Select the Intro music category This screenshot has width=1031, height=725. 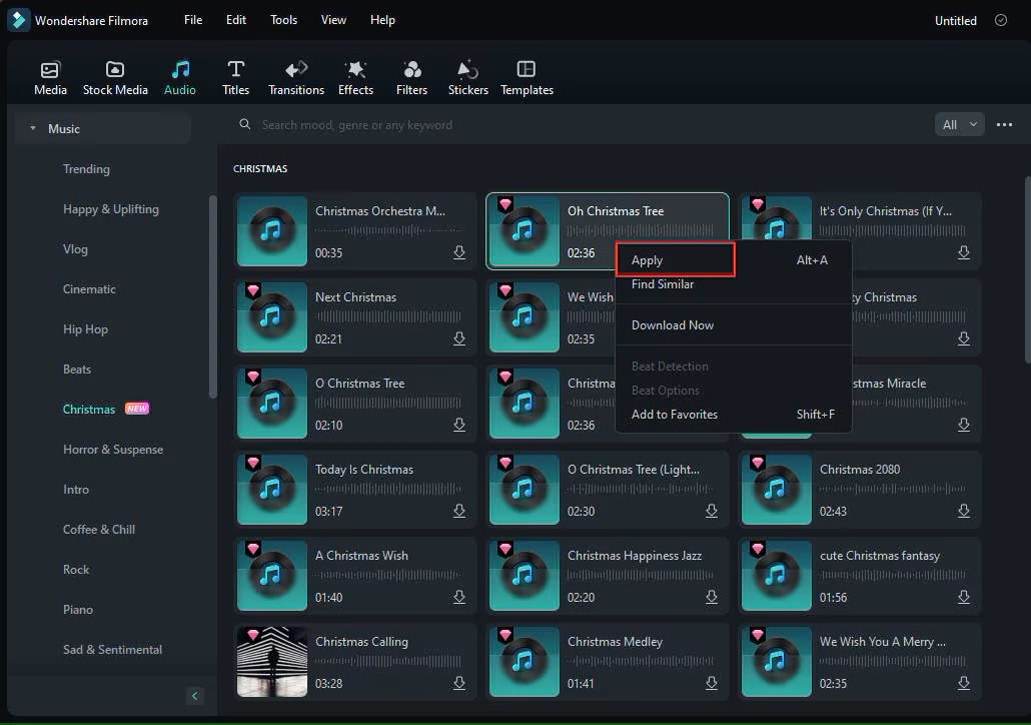coord(76,490)
